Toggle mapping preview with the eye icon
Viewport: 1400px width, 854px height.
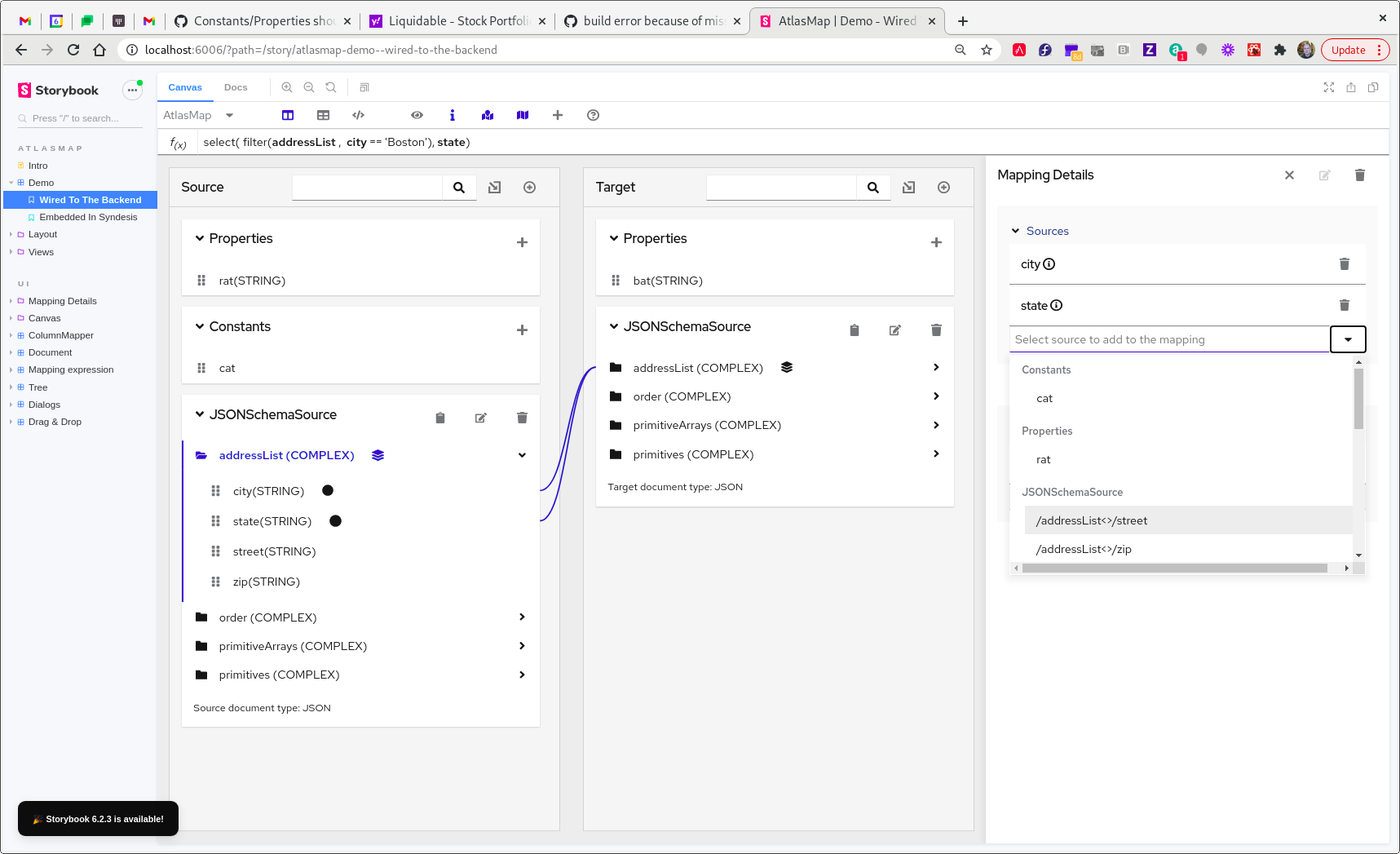(417, 115)
